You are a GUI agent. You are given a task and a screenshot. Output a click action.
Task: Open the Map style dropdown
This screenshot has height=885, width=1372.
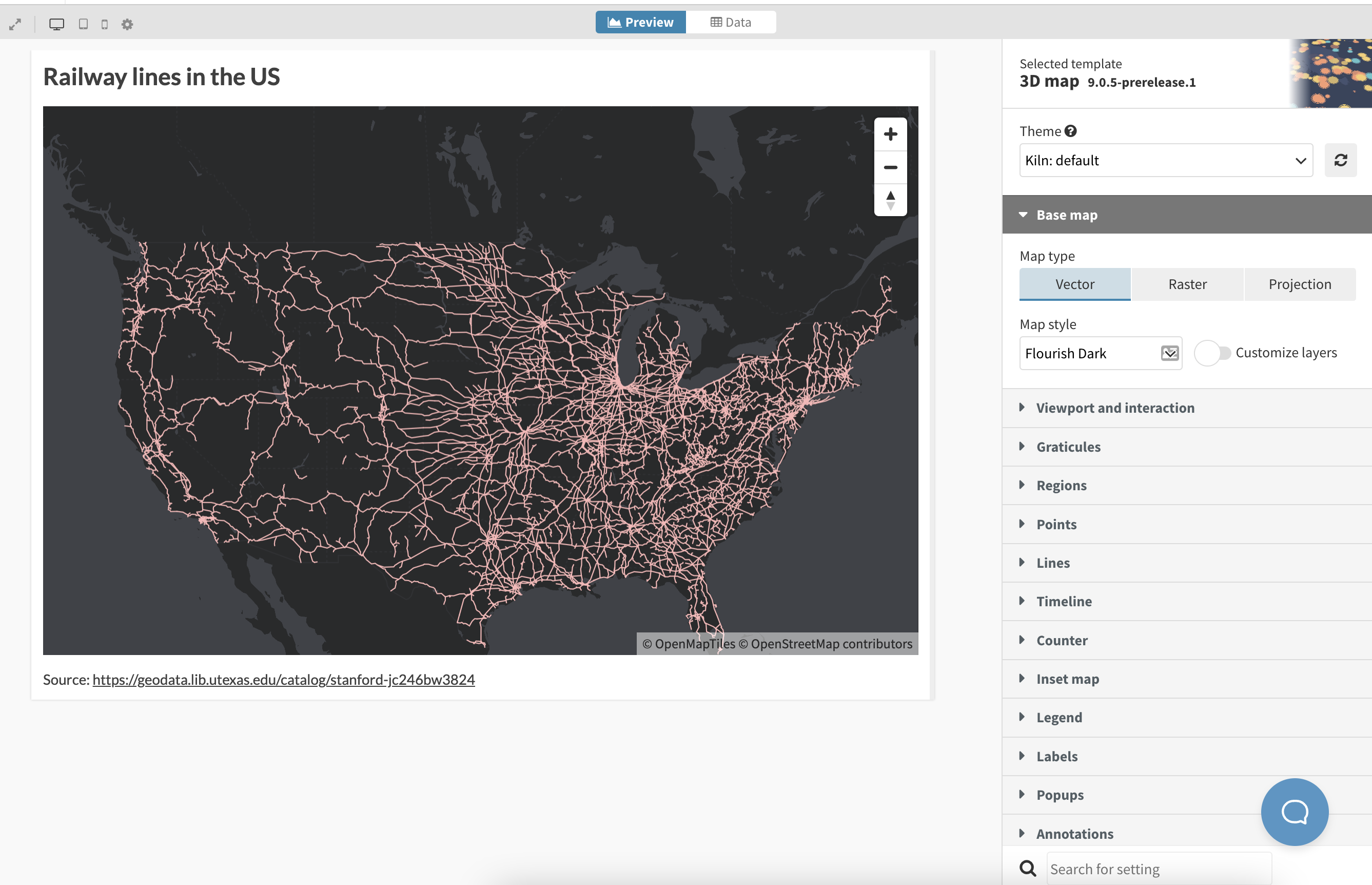pos(1101,353)
